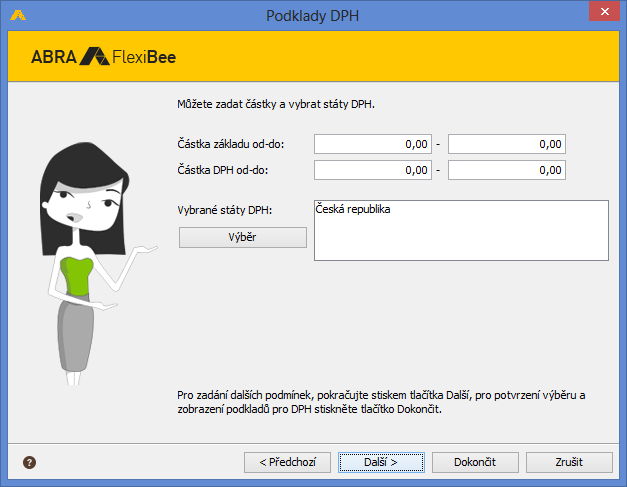The image size is (627, 487).
Task: Focus the Částka DPH 'od' field
Action: [x=373, y=170]
